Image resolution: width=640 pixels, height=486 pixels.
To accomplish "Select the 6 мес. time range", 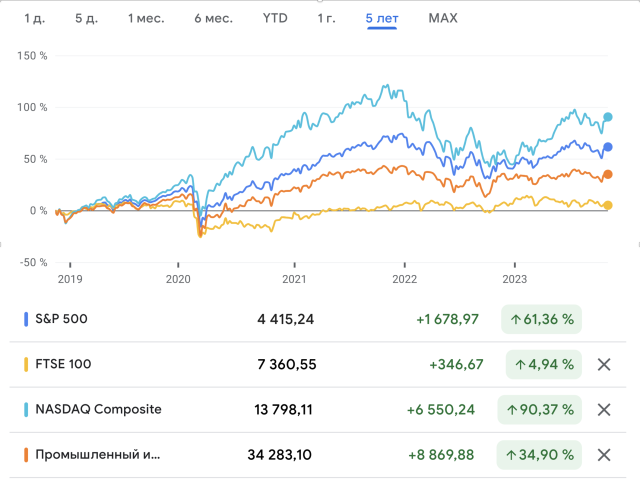I will pyautogui.click(x=213, y=18).
